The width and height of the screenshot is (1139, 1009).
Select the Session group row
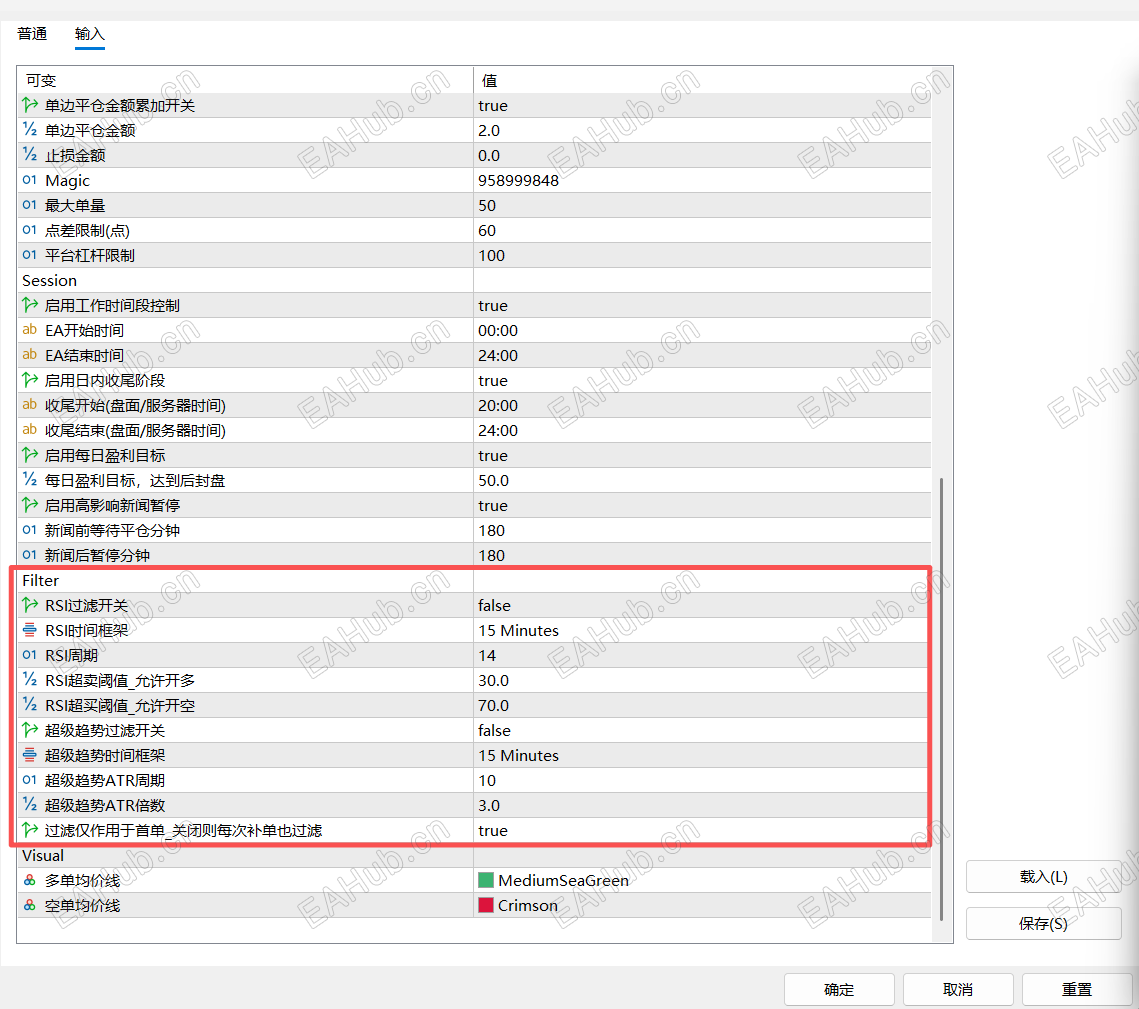click(474, 280)
